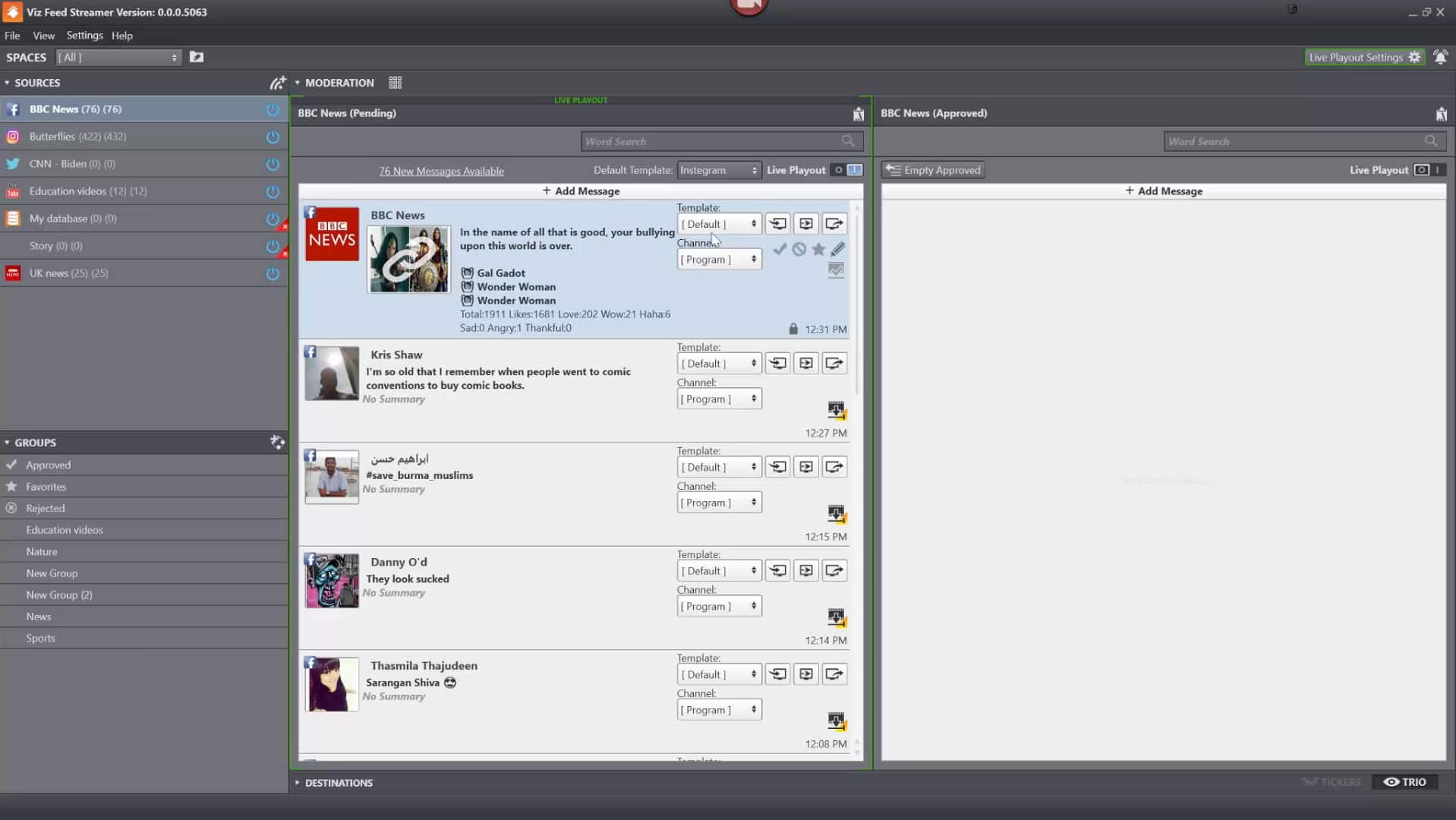
Task: Click Empty Approved button
Action: click(934, 170)
